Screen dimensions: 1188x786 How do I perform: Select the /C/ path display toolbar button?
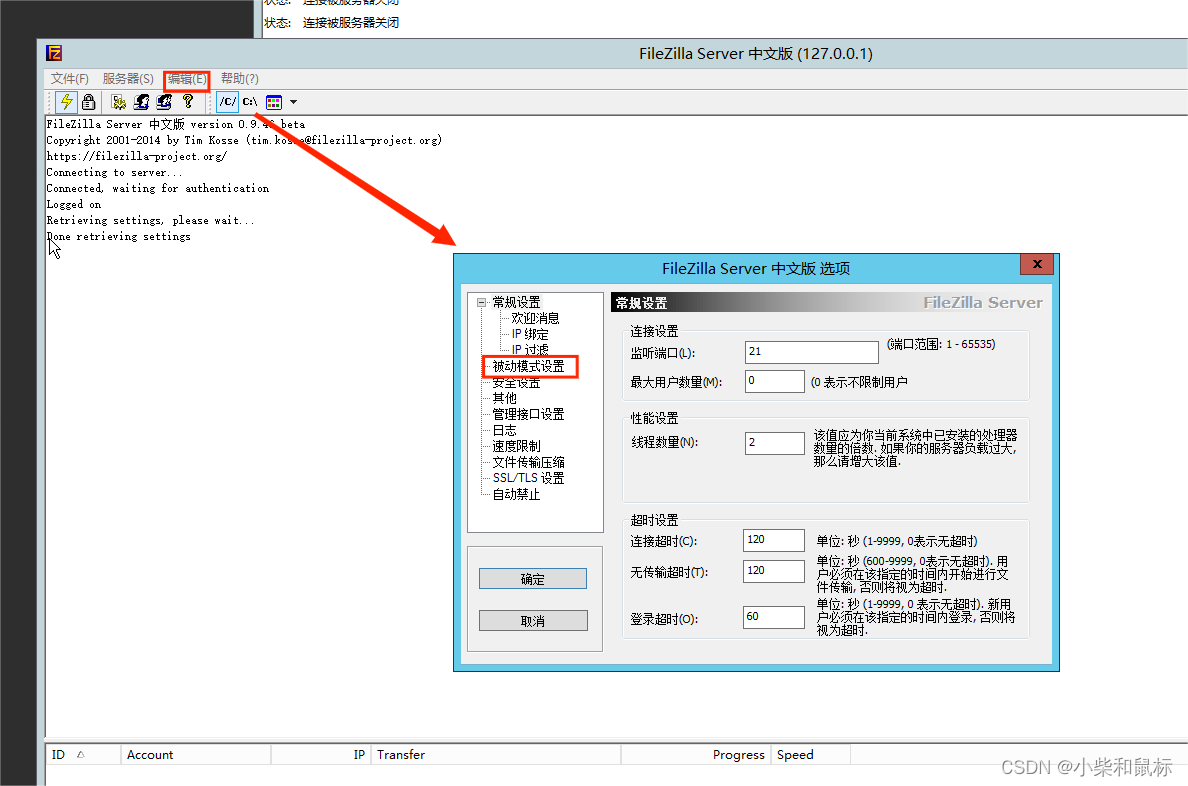click(227, 102)
